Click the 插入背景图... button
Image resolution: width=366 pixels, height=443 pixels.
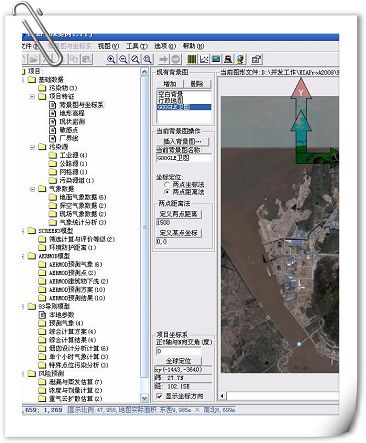(x=183, y=141)
